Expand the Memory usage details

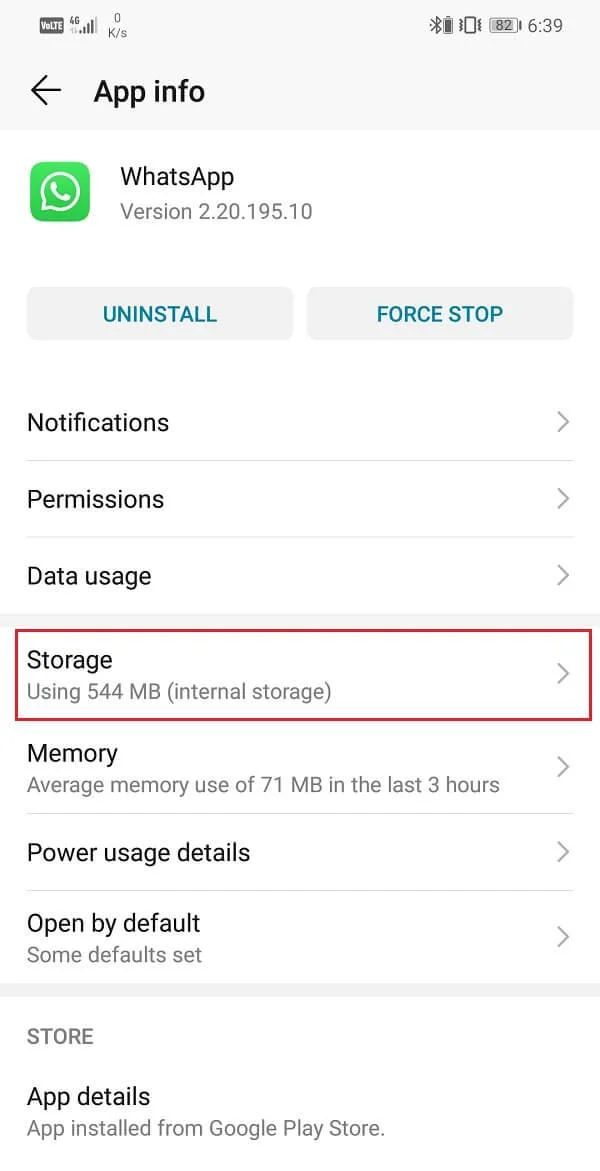click(300, 767)
